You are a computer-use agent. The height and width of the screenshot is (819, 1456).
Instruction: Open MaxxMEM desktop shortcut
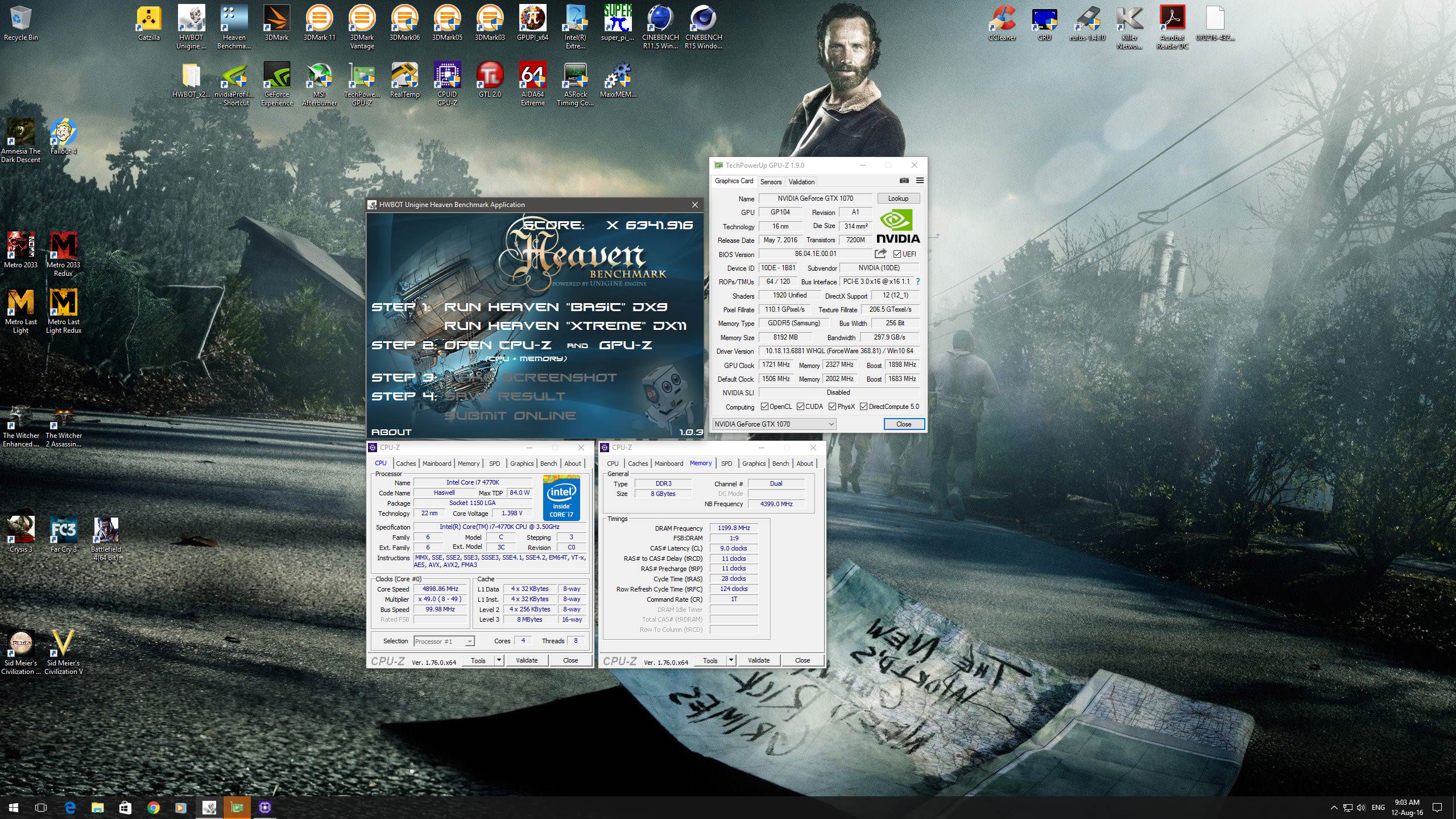pyautogui.click(x=618, y=81)
